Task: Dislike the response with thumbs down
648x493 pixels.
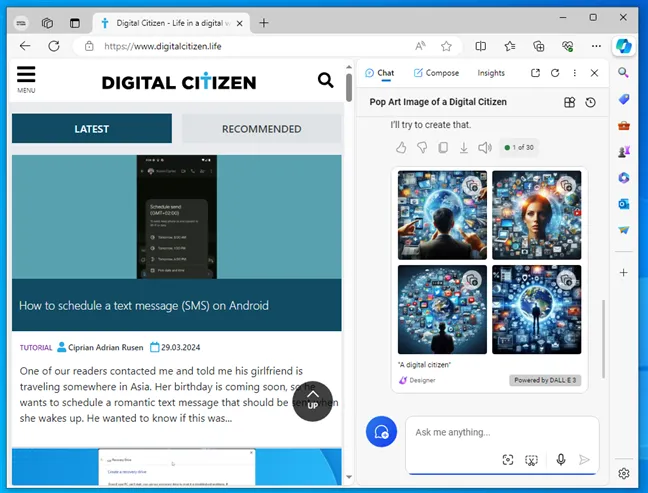Action: (x=422, y=148)
